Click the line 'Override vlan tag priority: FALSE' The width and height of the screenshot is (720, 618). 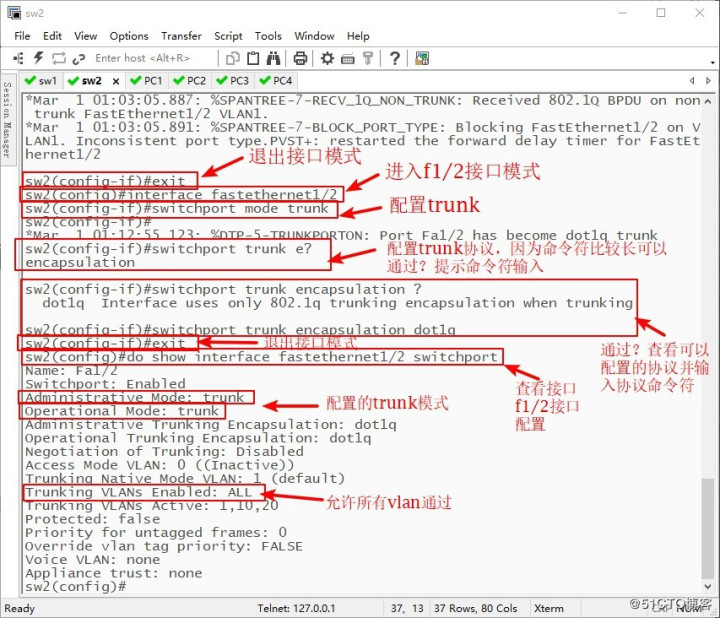point(164,546)
